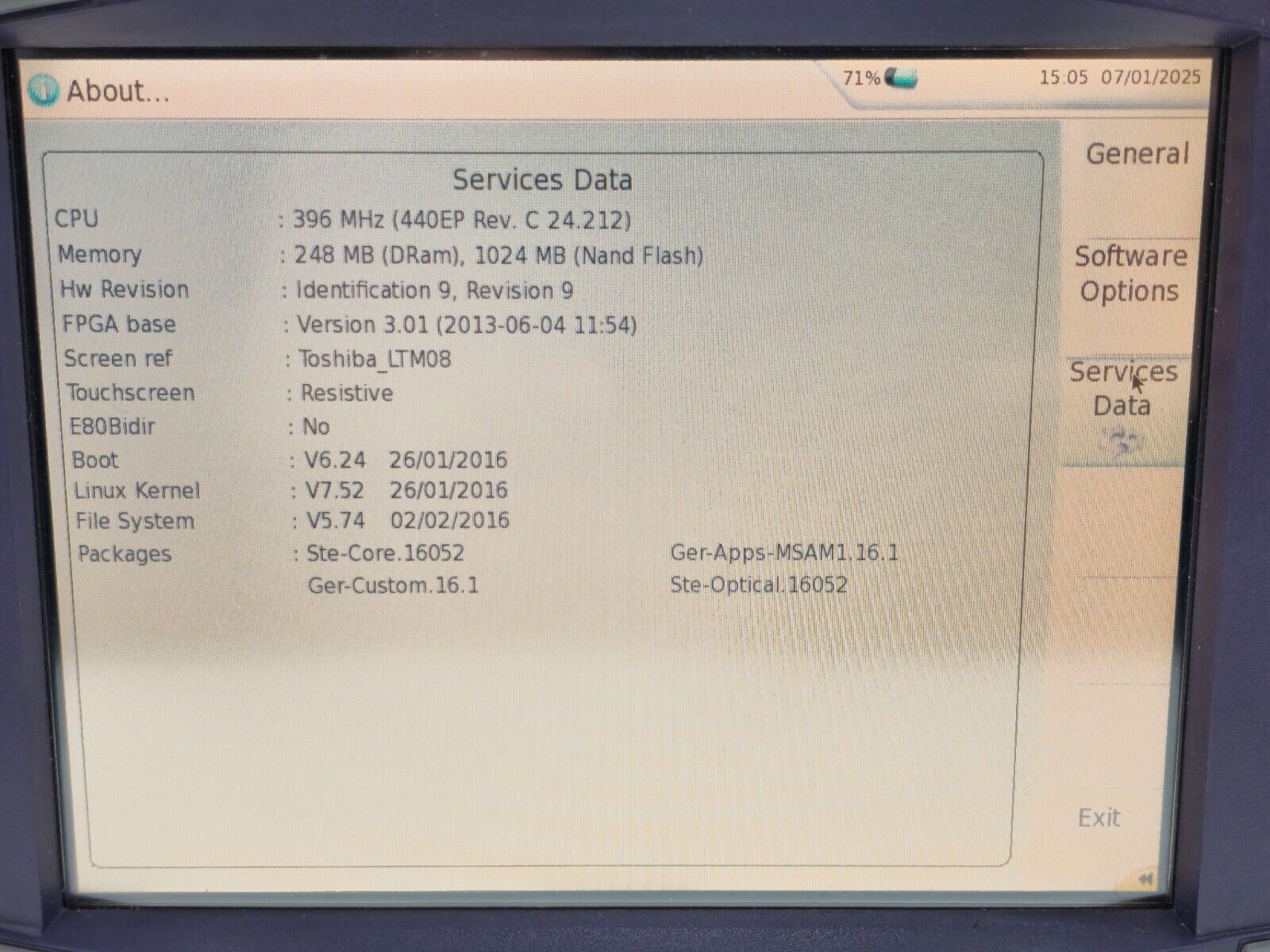Click the Services Data heading
Screen dimensions: 1270x952
click(542, 180)
